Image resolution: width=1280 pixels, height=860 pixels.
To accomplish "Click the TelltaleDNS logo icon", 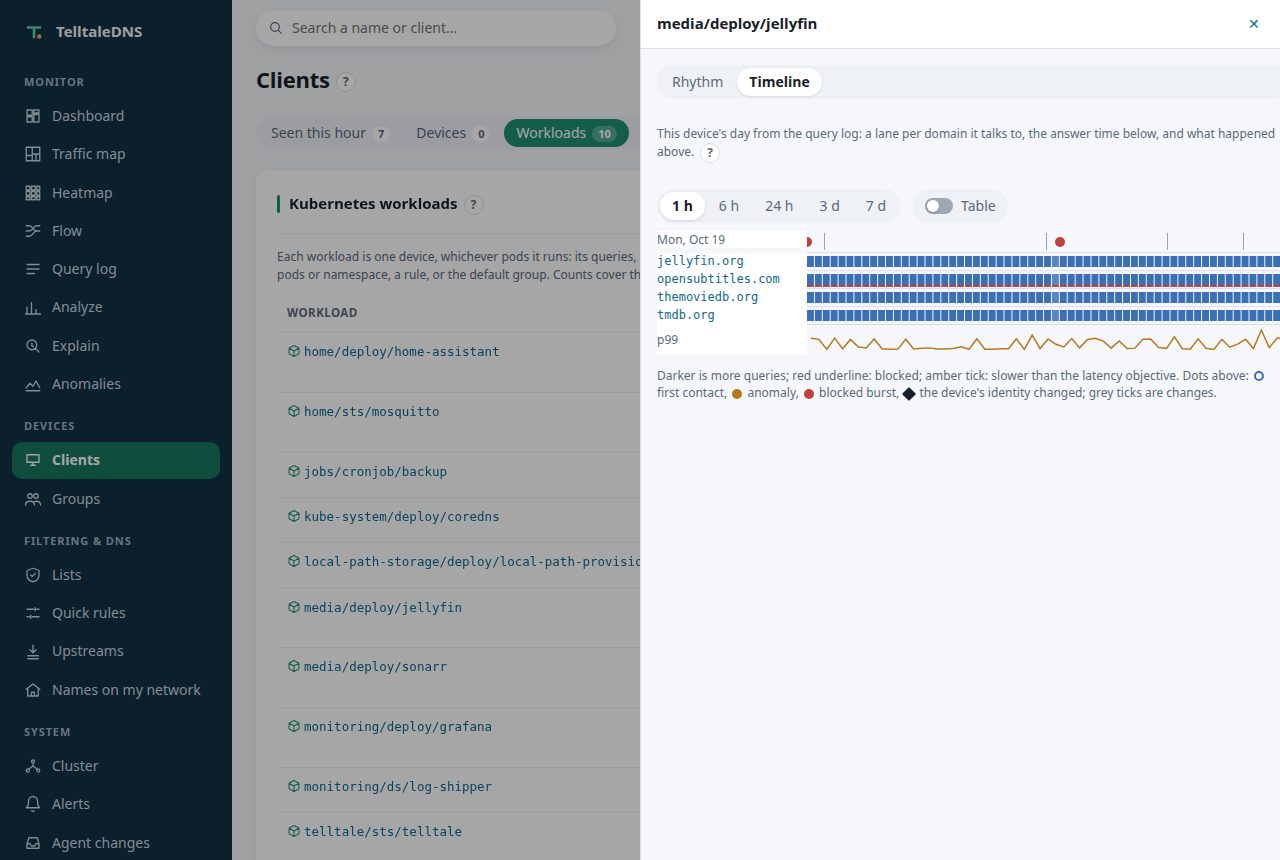I will (x=34, y=32).
